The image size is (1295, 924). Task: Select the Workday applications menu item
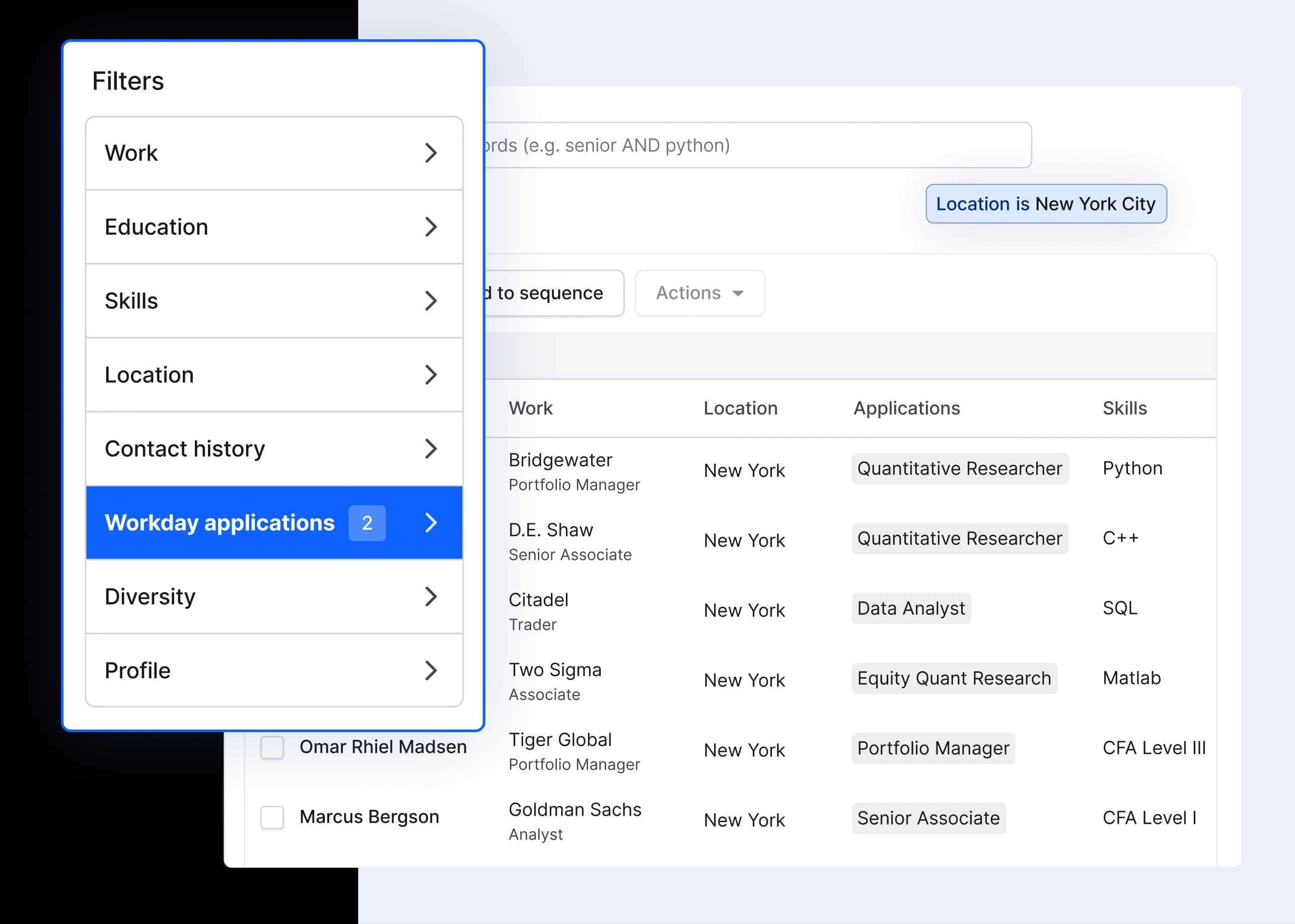click(x=220, y=523)
